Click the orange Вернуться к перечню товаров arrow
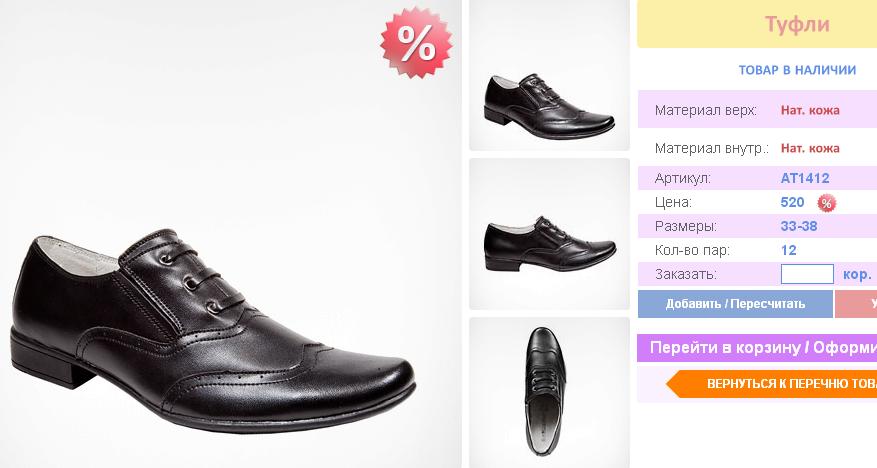Image resolution: width=877 pixels, height=468 pixels. [772, 383]
